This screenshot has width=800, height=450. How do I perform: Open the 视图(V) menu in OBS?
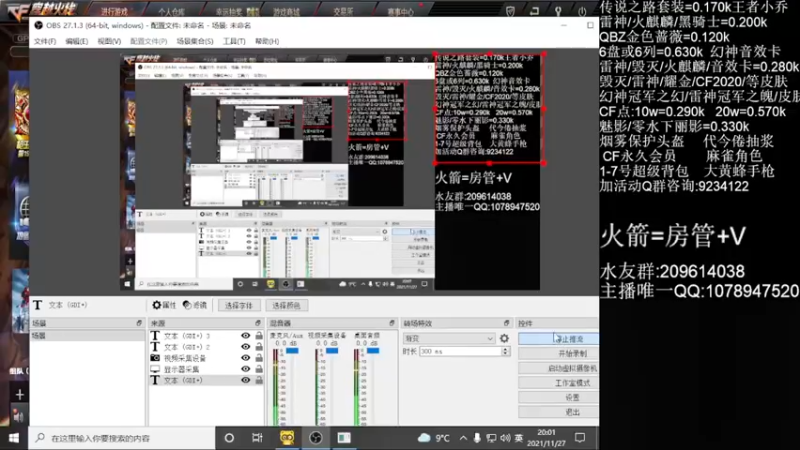109,41
